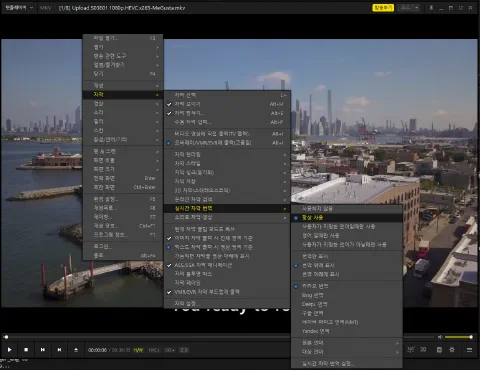Adjust the yellow volume slider
The width and height of the screenshot is (480, 370).
point(459,337)
